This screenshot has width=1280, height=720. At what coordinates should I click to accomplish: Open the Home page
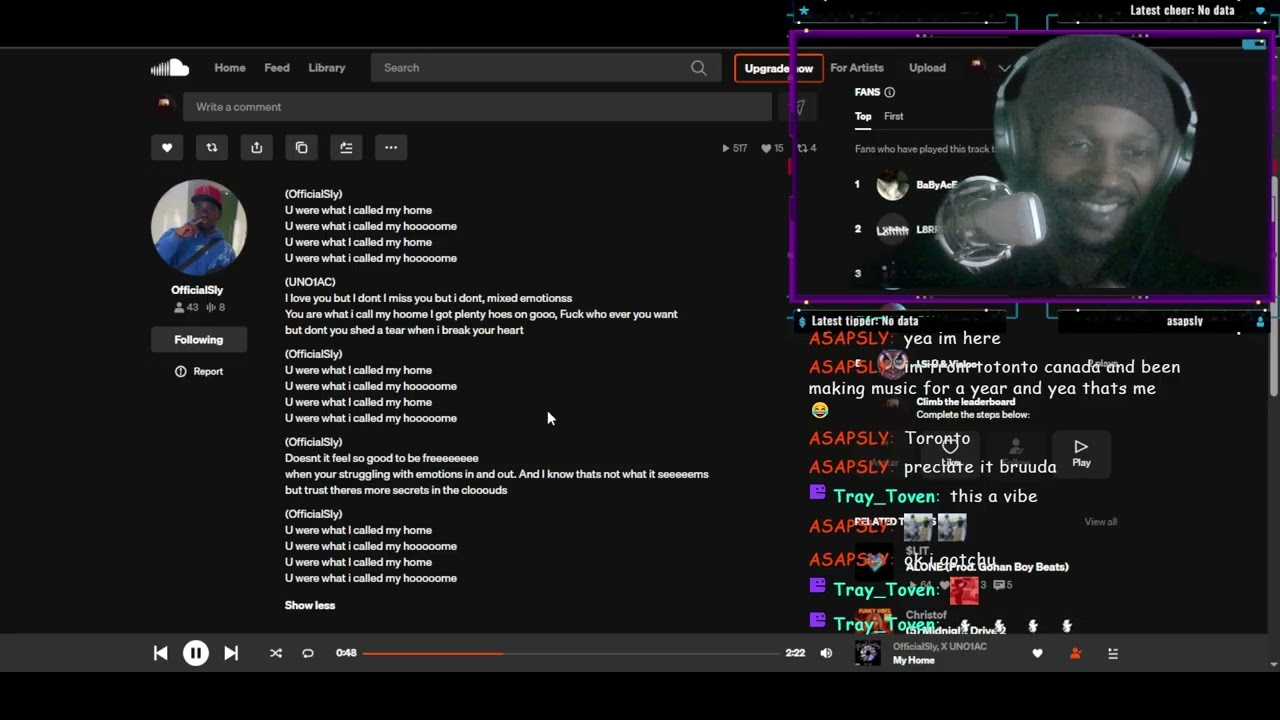point(230,68)
